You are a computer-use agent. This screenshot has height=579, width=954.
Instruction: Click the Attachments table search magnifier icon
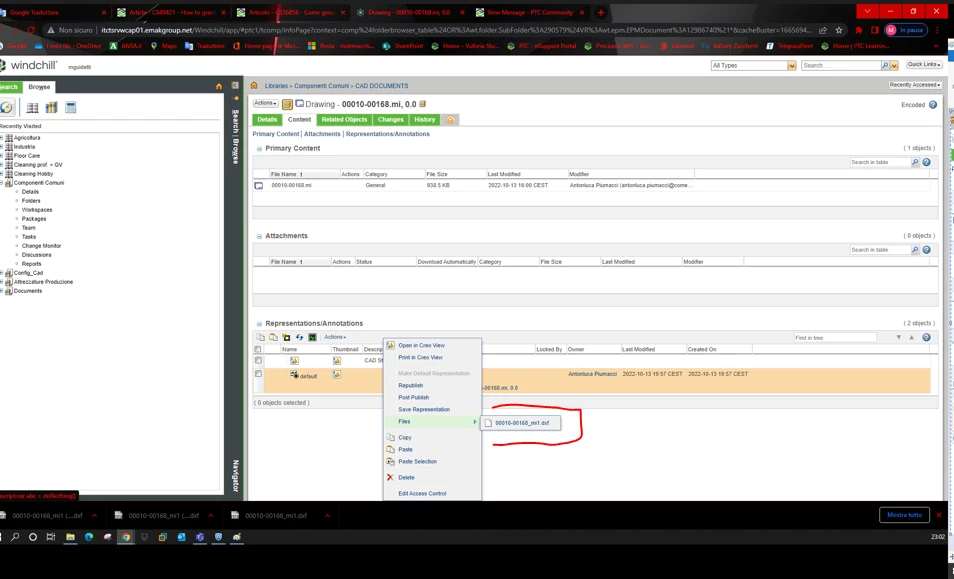pos(914,250)
